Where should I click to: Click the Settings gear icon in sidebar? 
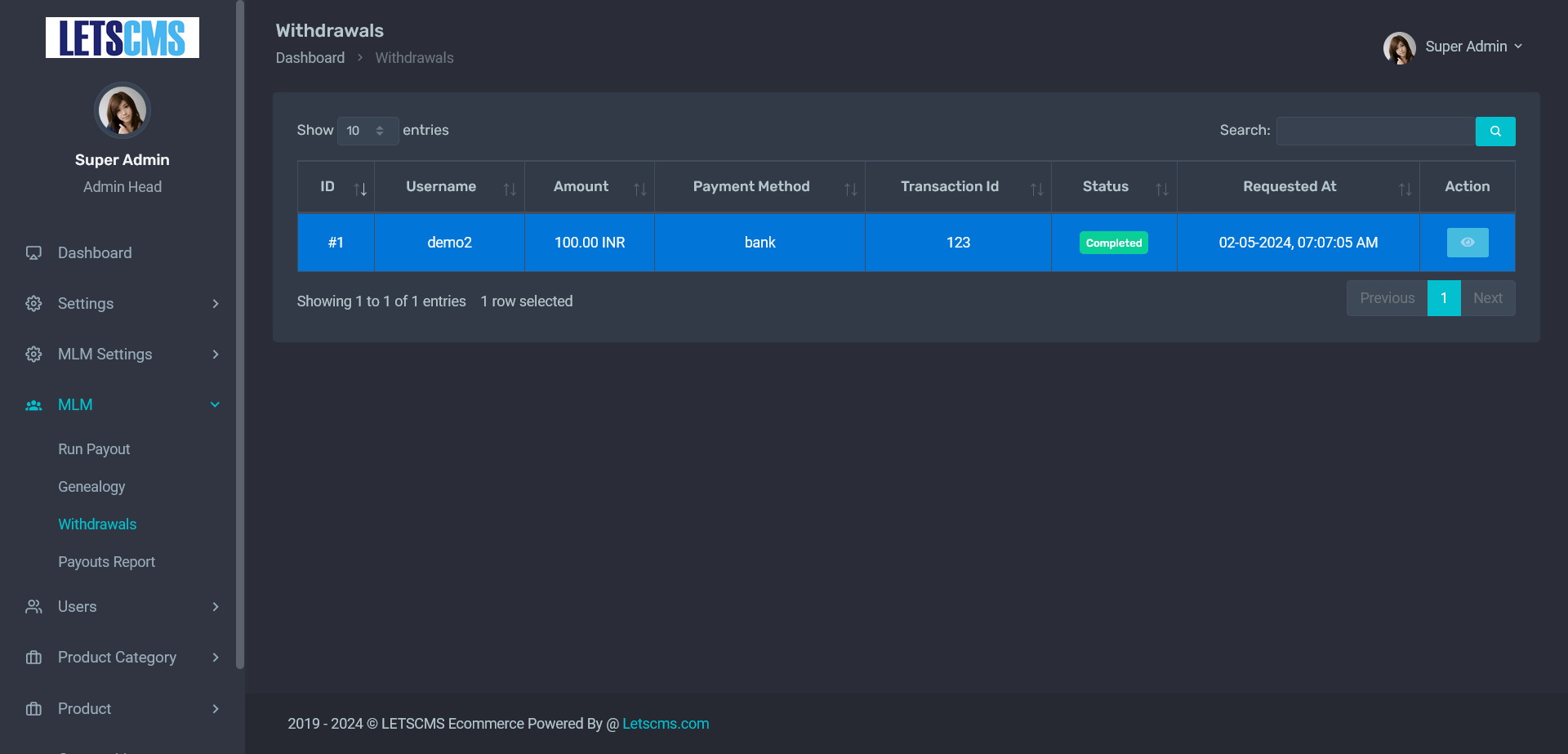click(x=33, y=304)
